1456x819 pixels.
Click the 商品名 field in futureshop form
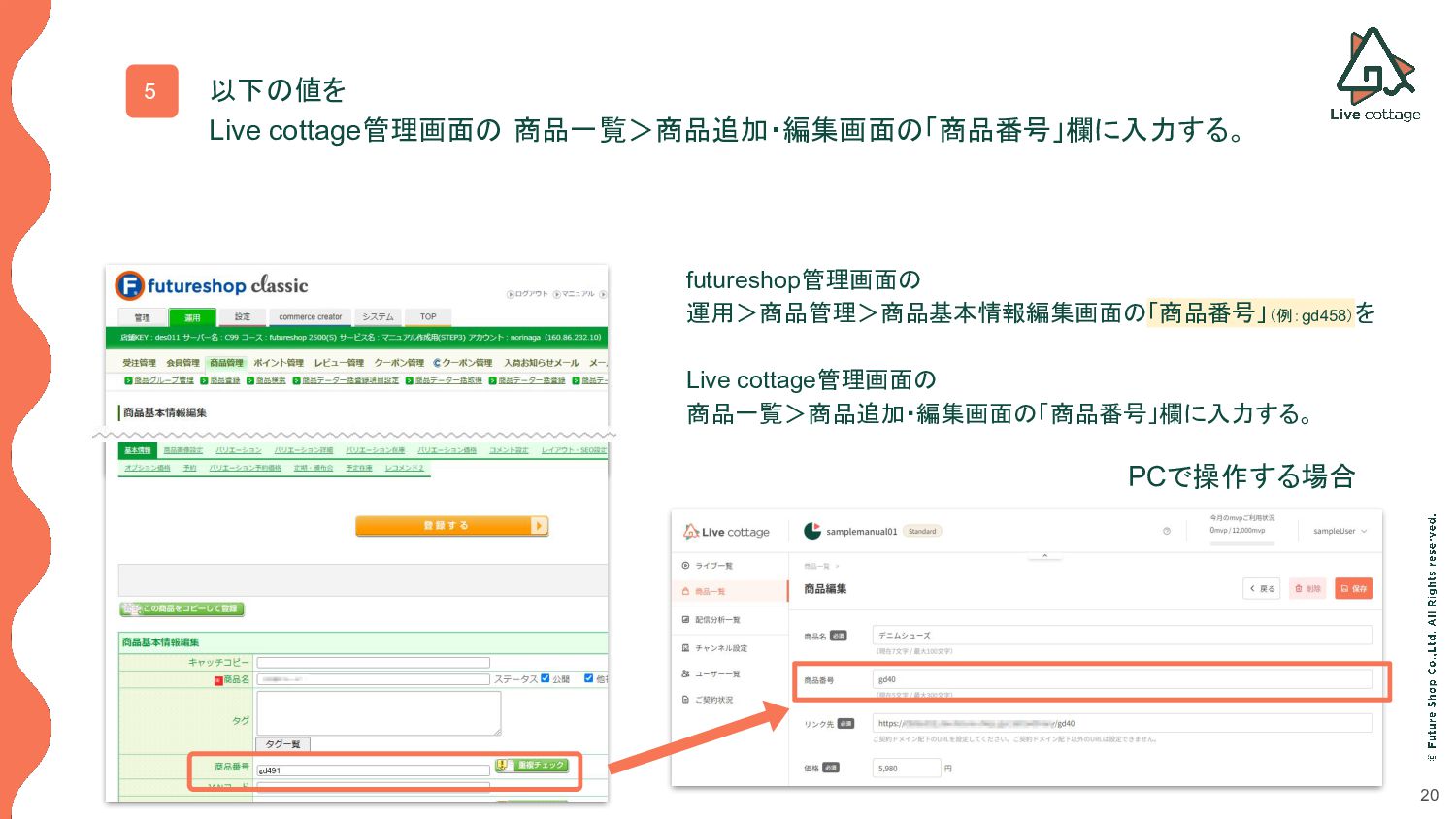coord(373,679)
